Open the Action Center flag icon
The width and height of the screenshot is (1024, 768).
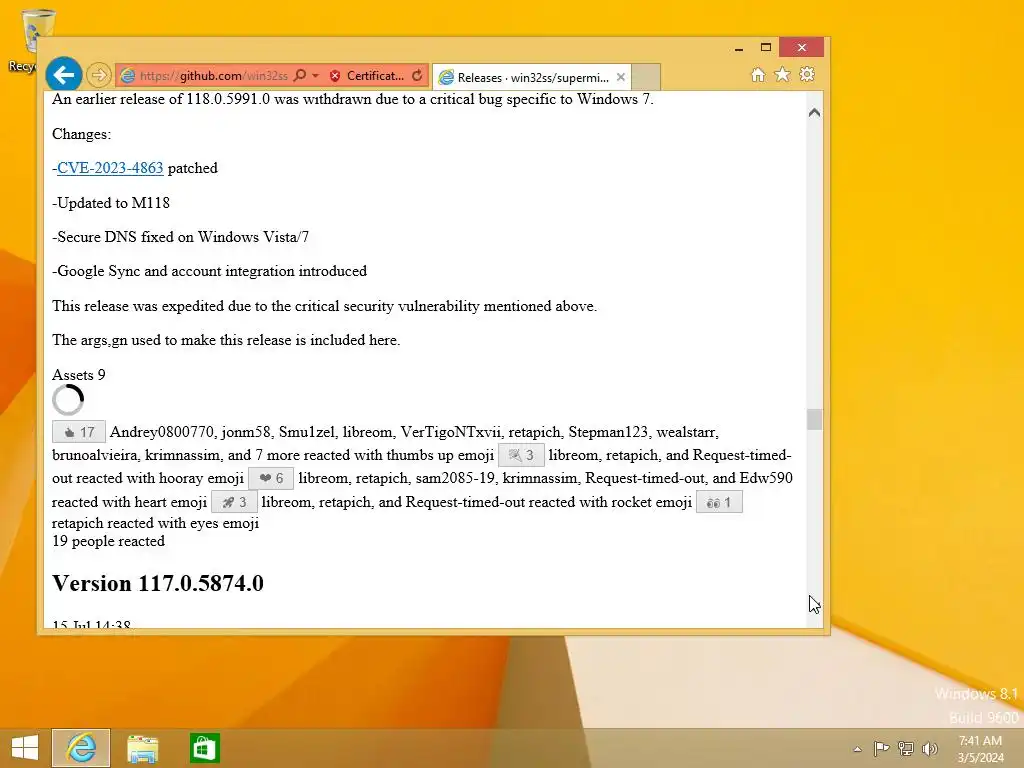[881, 748]
